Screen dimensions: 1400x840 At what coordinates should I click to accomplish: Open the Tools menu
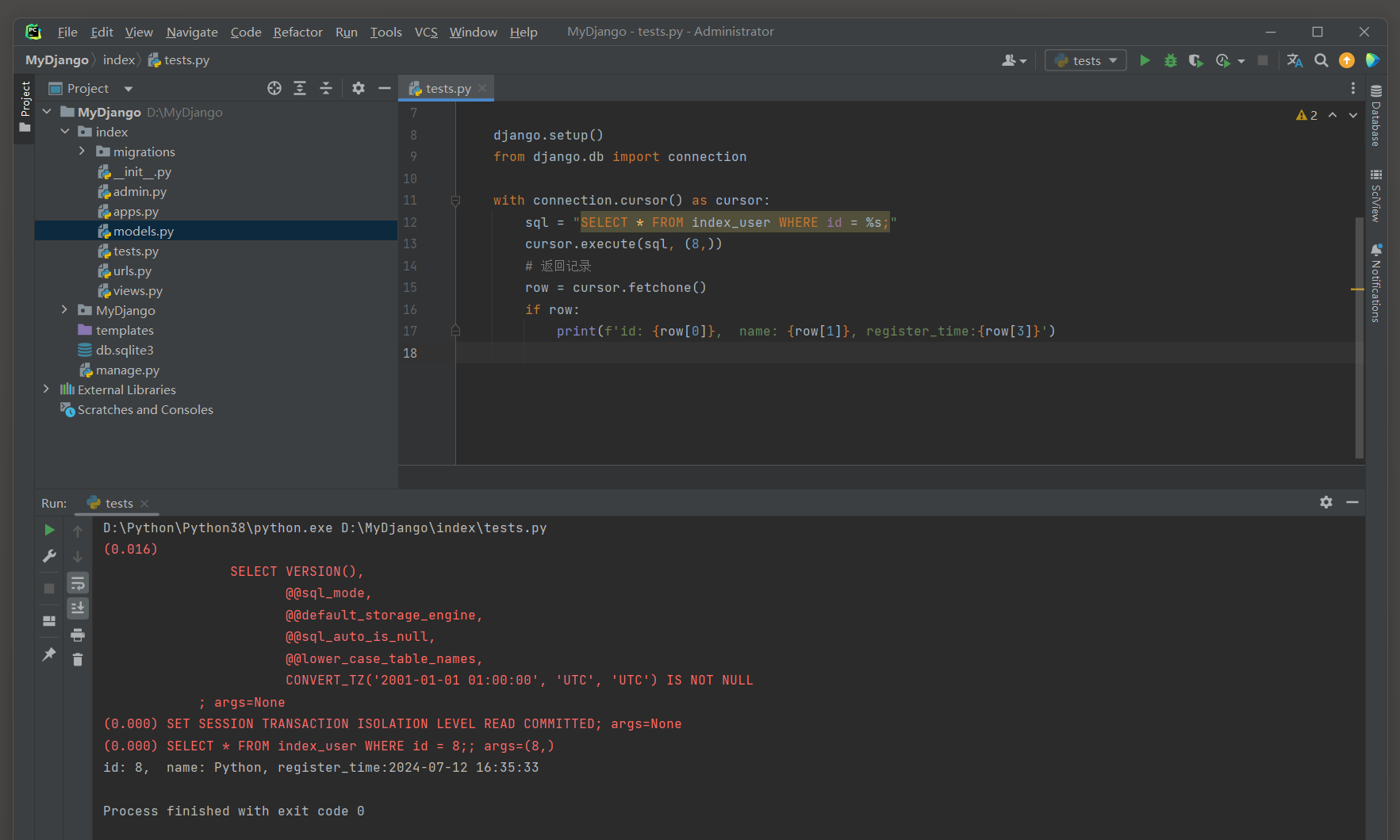(x=386, y=32)
